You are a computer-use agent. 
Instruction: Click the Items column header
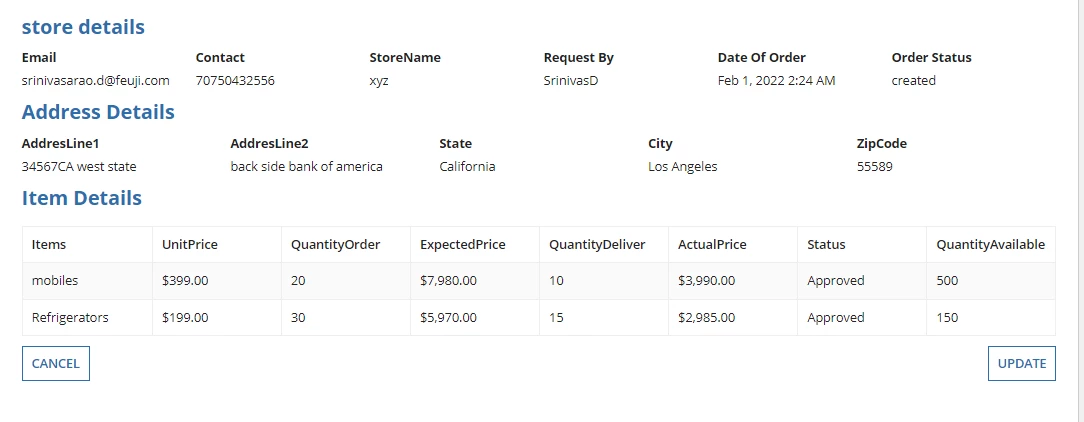[x=49, y=244]
